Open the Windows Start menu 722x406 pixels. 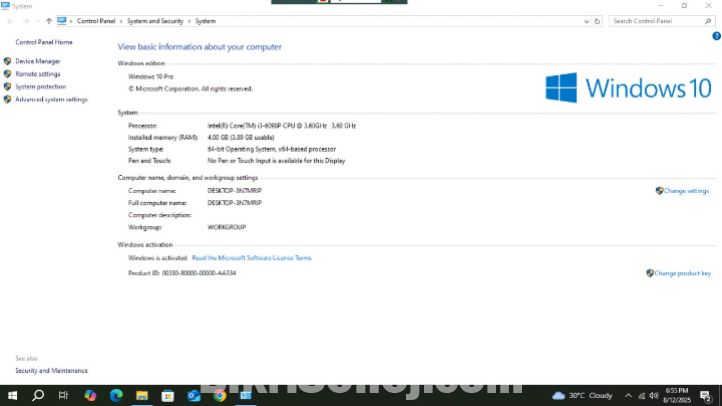pos(12,395)
